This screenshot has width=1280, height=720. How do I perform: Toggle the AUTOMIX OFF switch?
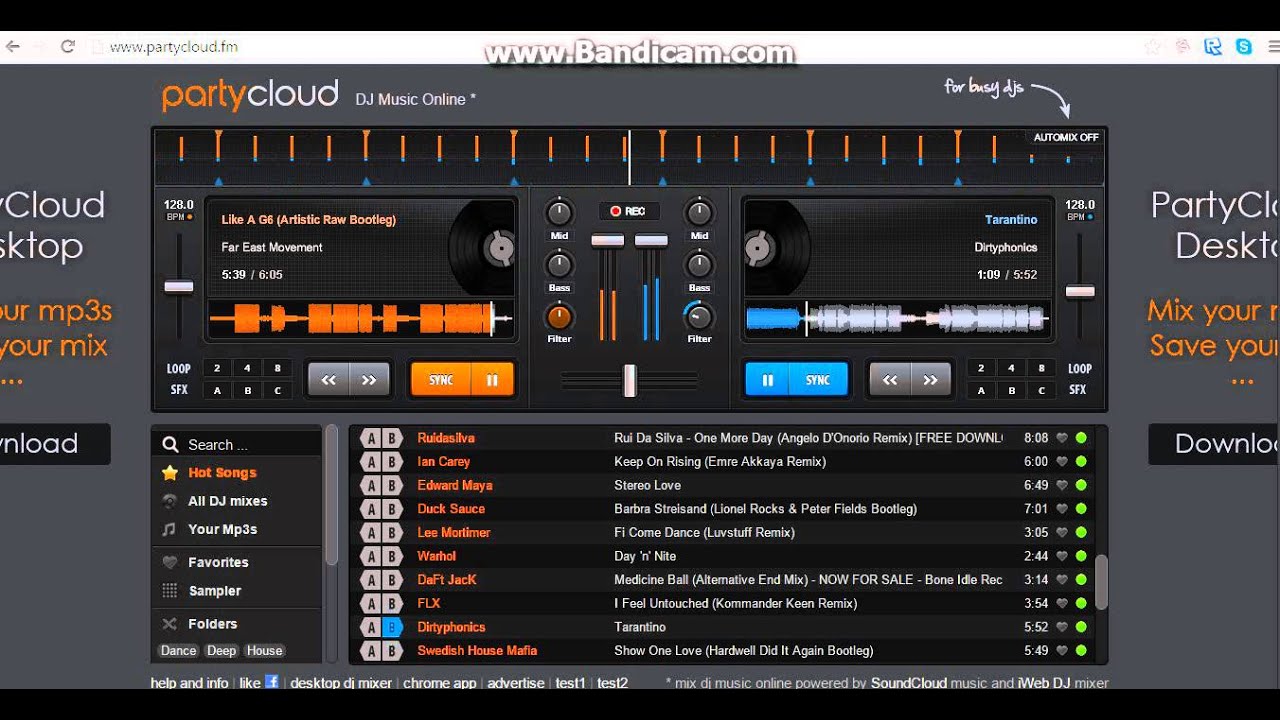pos(1066,137)
